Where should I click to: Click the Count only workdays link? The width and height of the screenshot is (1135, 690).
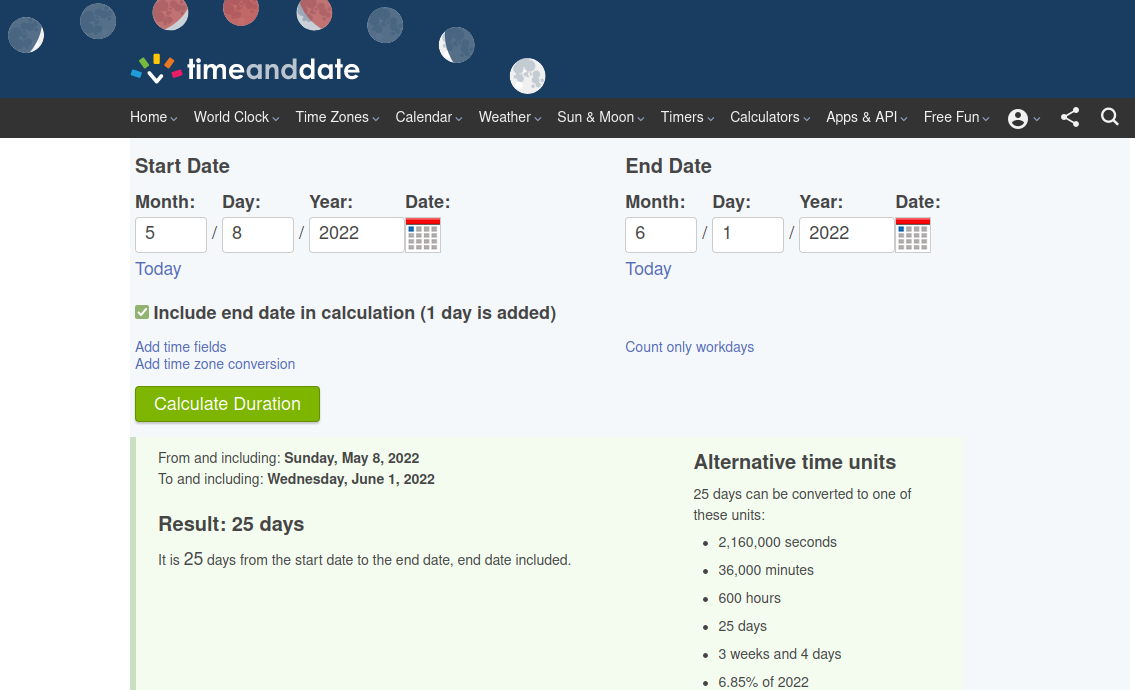tap(689, 347)
